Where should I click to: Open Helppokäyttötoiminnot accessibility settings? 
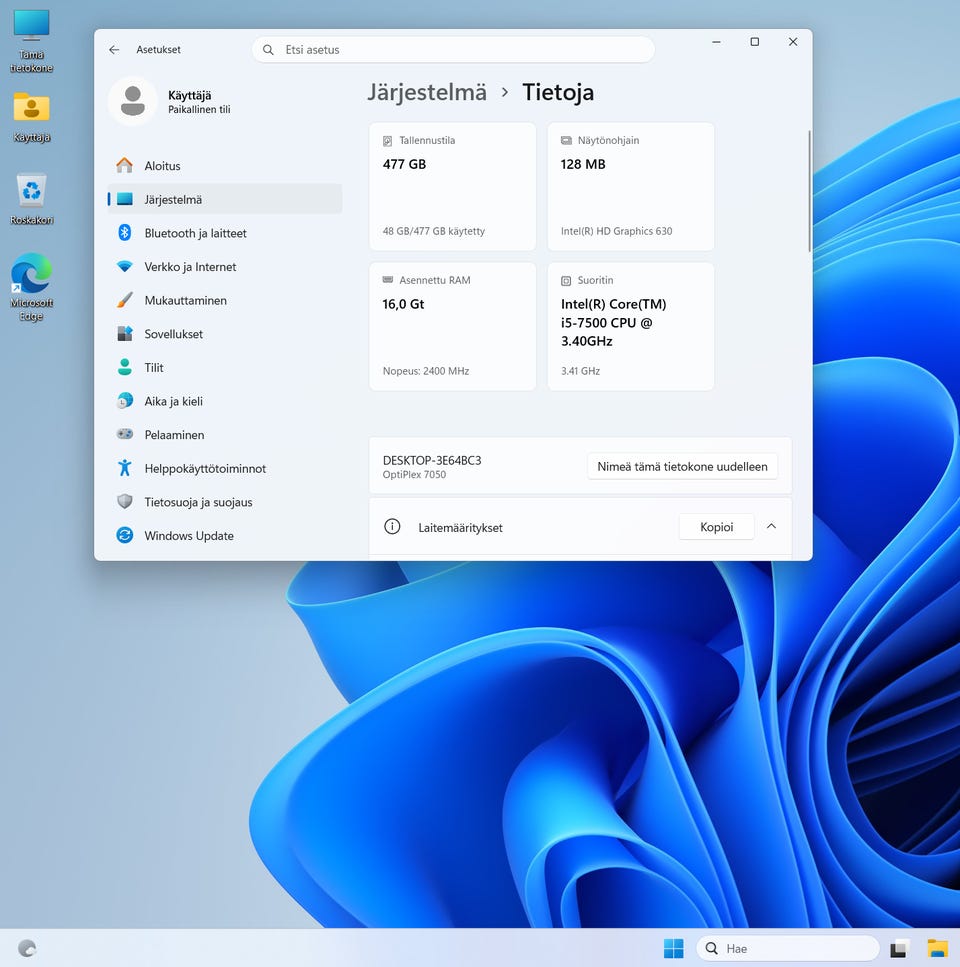(x=204, y=468)
